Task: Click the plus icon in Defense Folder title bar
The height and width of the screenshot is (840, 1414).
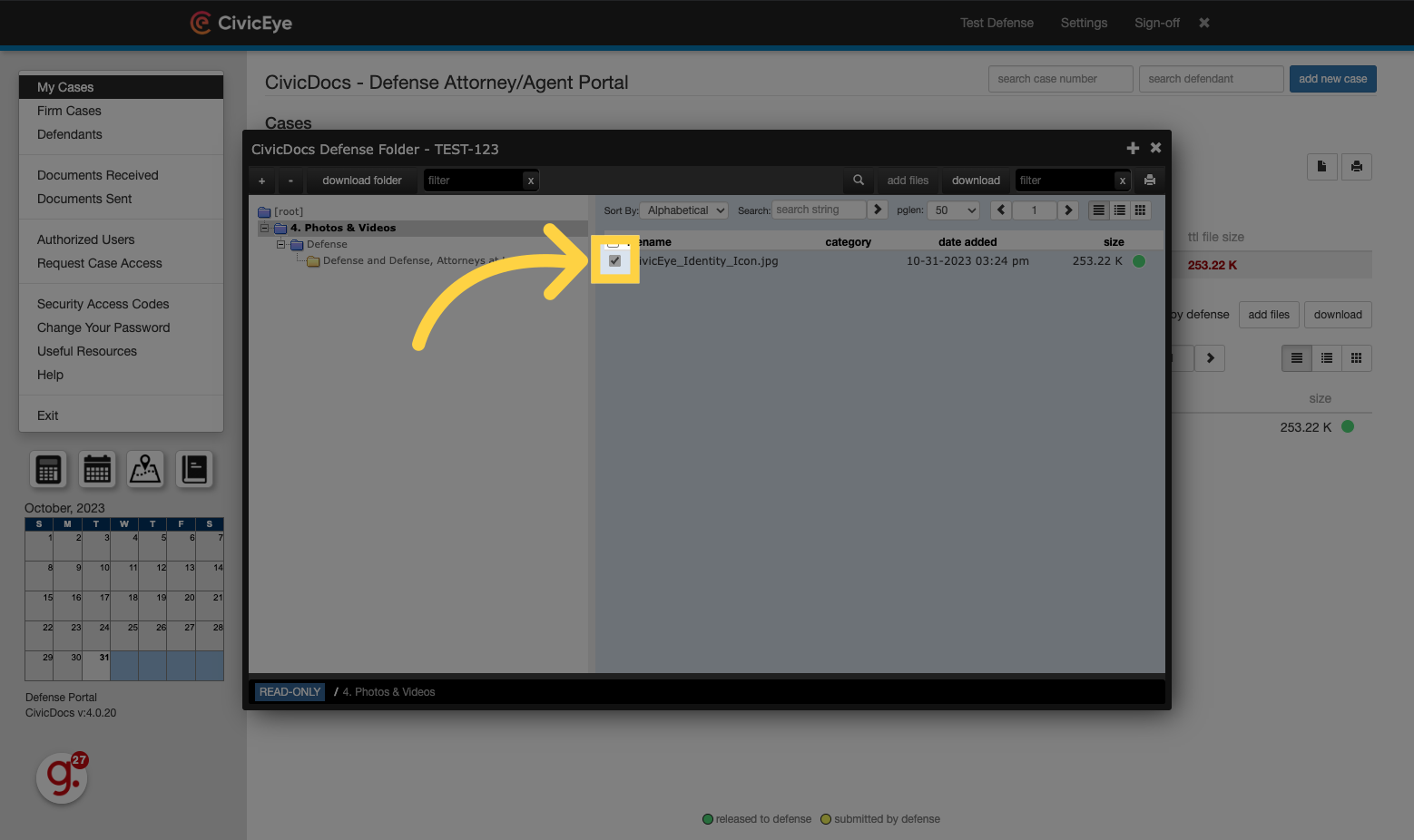Action: 1133,148
